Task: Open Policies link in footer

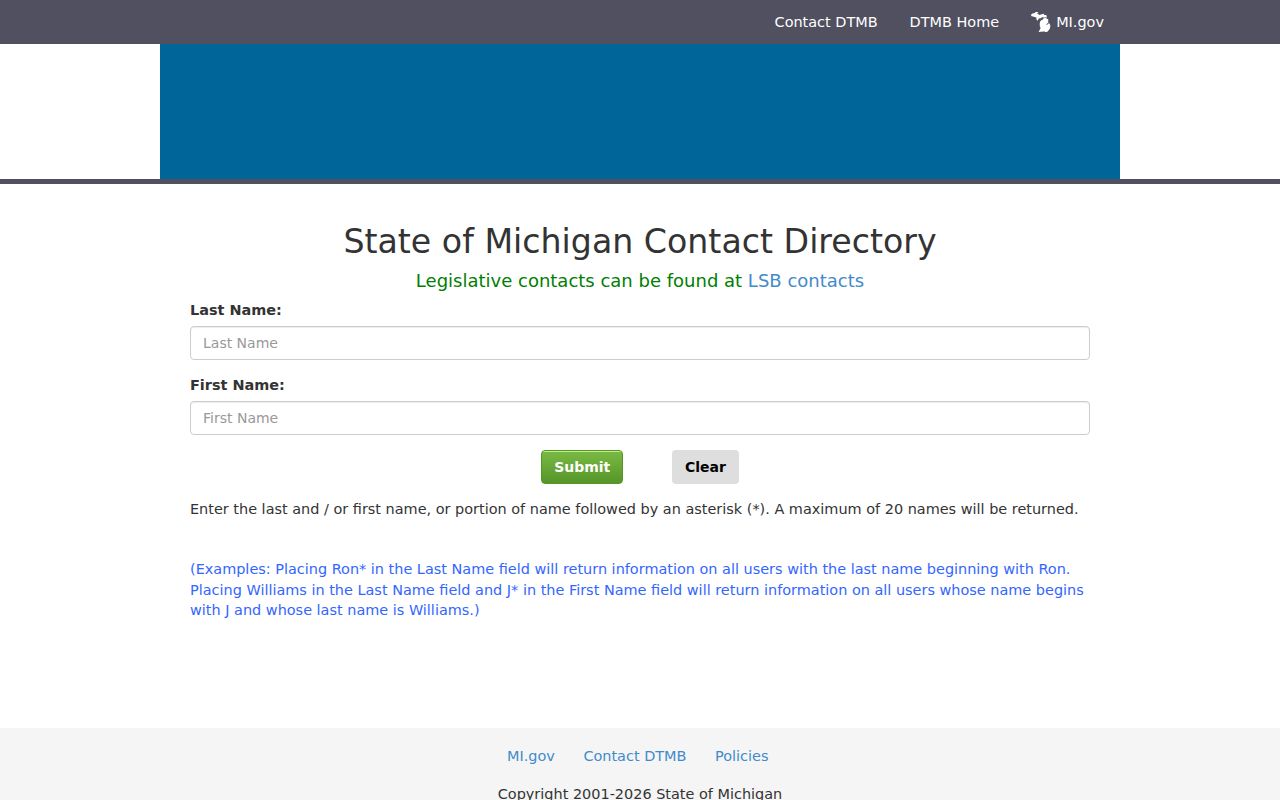Action: [x=742, y=756]
